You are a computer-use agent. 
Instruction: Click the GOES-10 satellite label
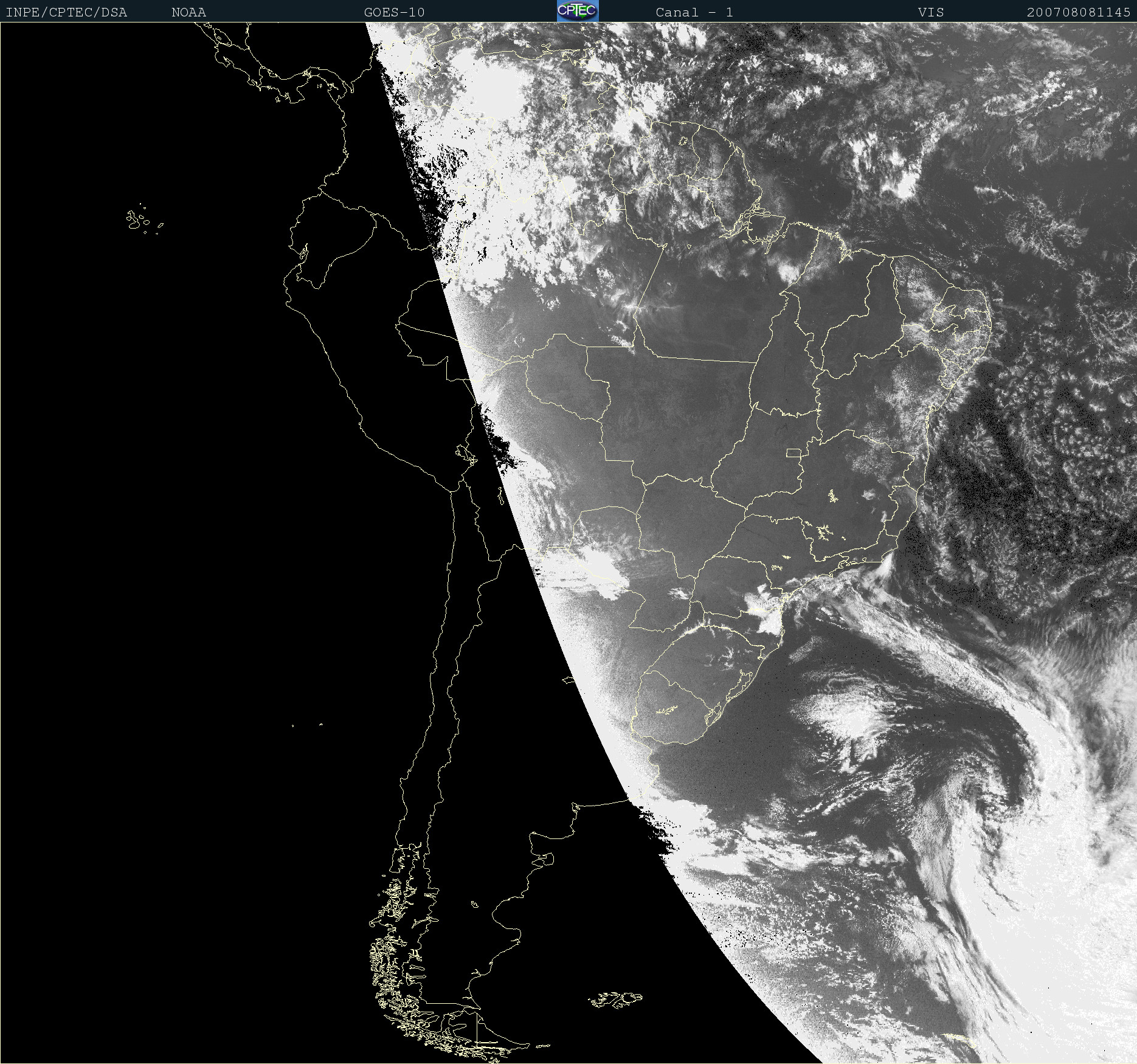tap(395, 12)
